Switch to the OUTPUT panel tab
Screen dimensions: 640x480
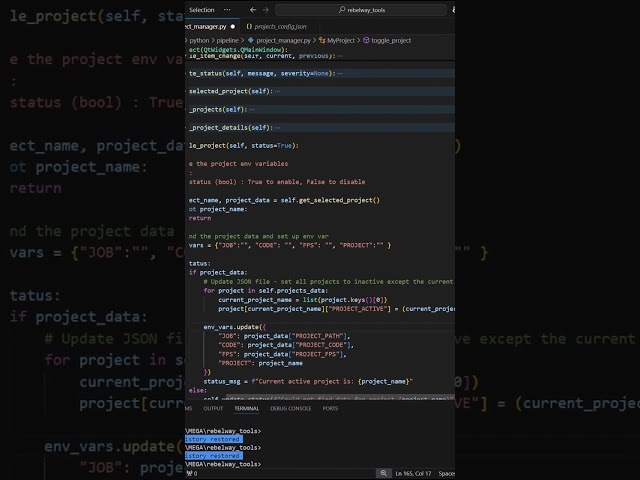coord(213,408)
